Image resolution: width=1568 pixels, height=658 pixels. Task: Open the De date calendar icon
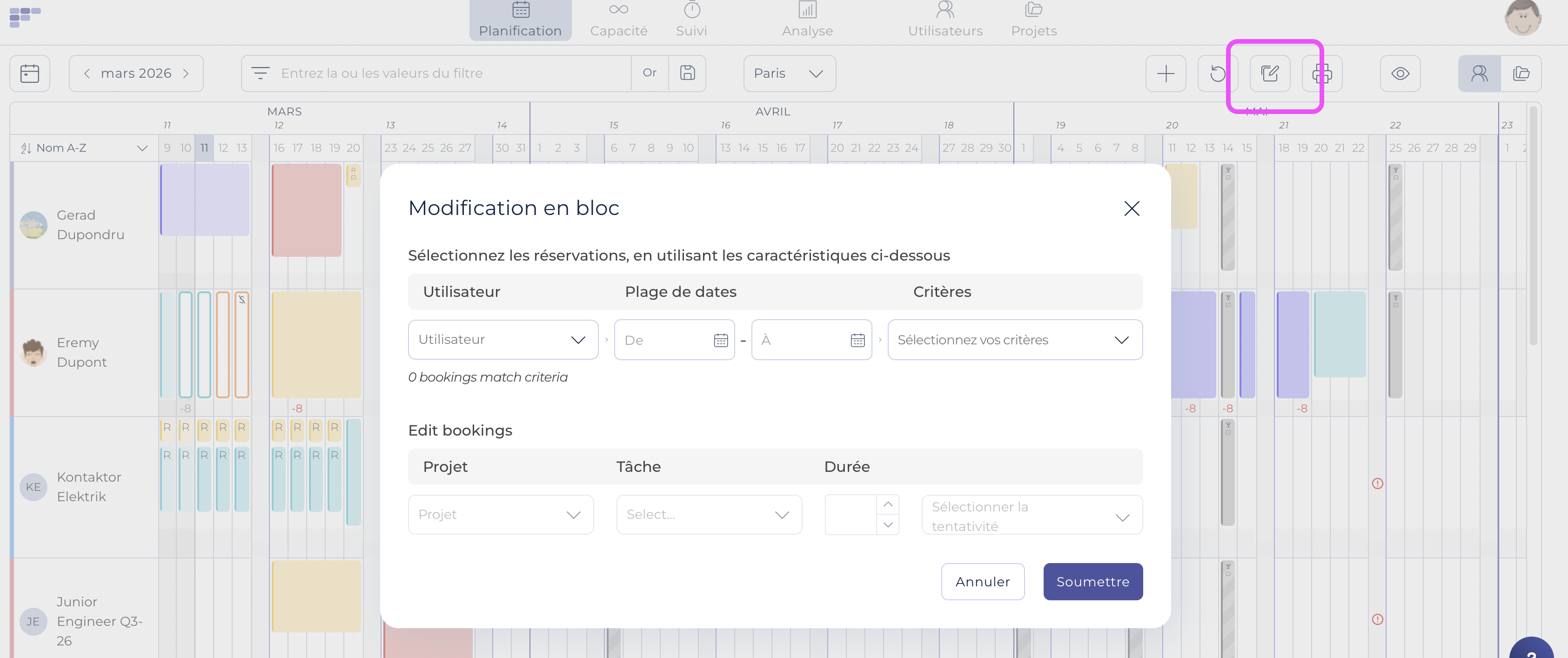(720, 340)
